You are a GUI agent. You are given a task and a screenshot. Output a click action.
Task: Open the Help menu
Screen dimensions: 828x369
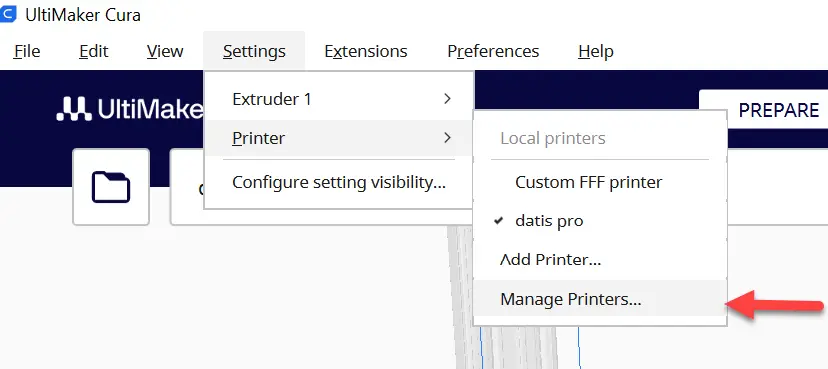click(596, 51)
